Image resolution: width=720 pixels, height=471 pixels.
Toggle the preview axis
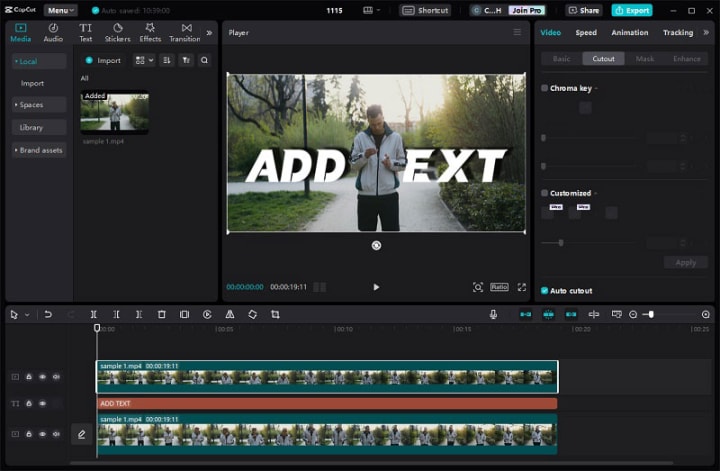(593, 314)
